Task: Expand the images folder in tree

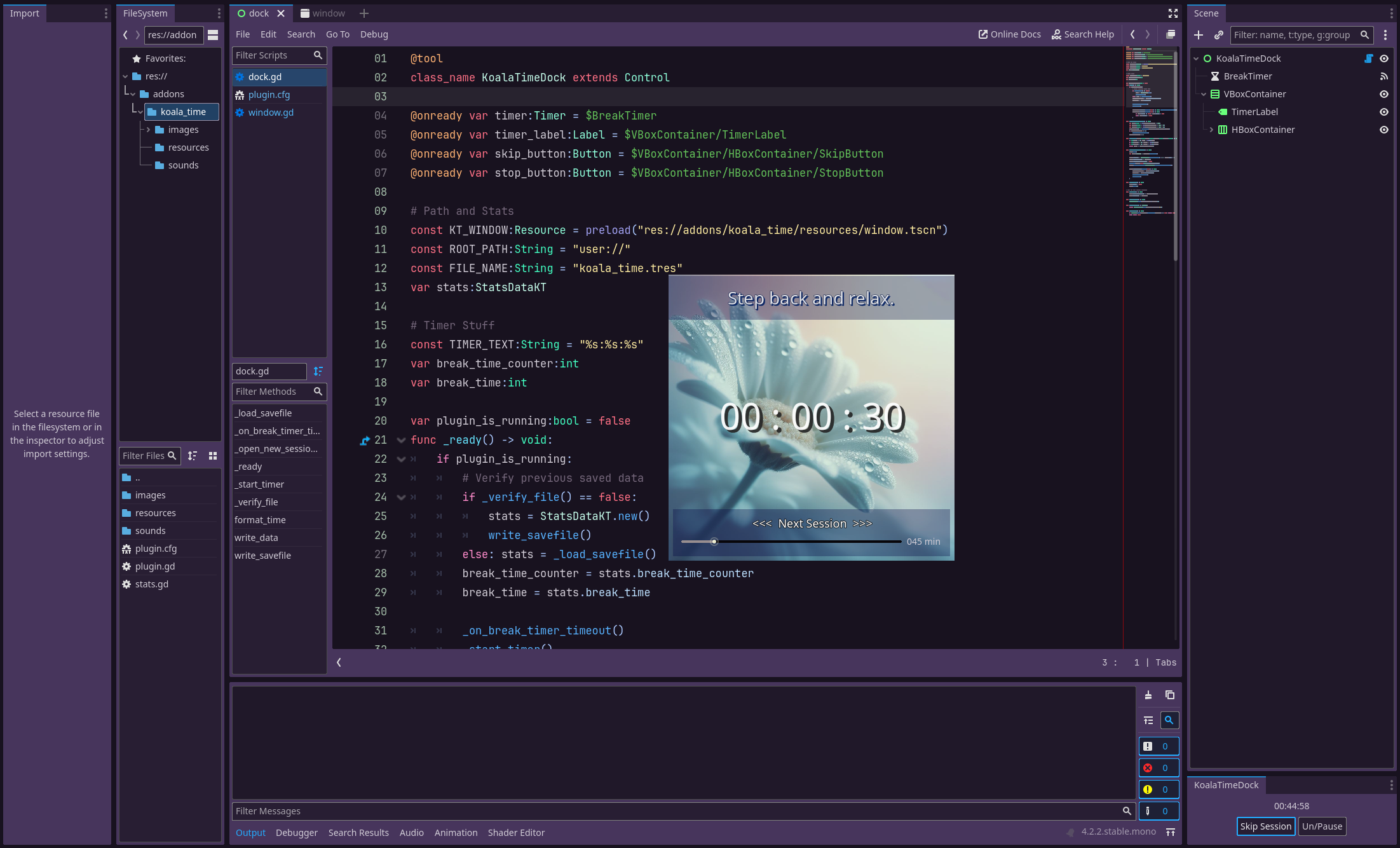Action: tap(149, 130)
